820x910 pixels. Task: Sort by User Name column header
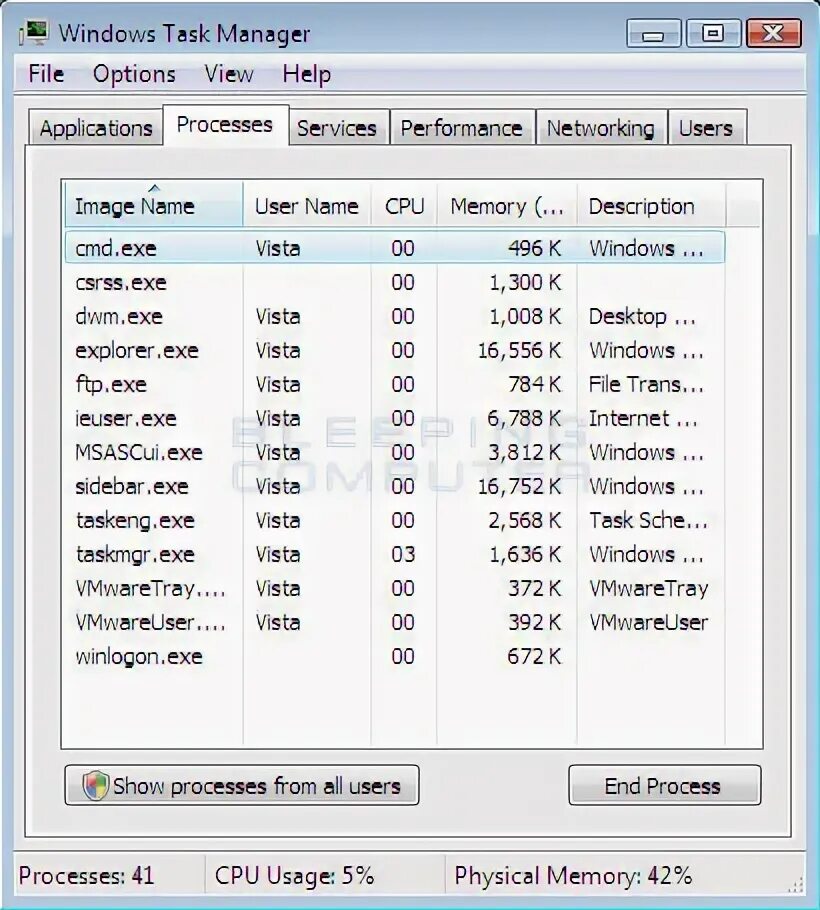[307, 206]
